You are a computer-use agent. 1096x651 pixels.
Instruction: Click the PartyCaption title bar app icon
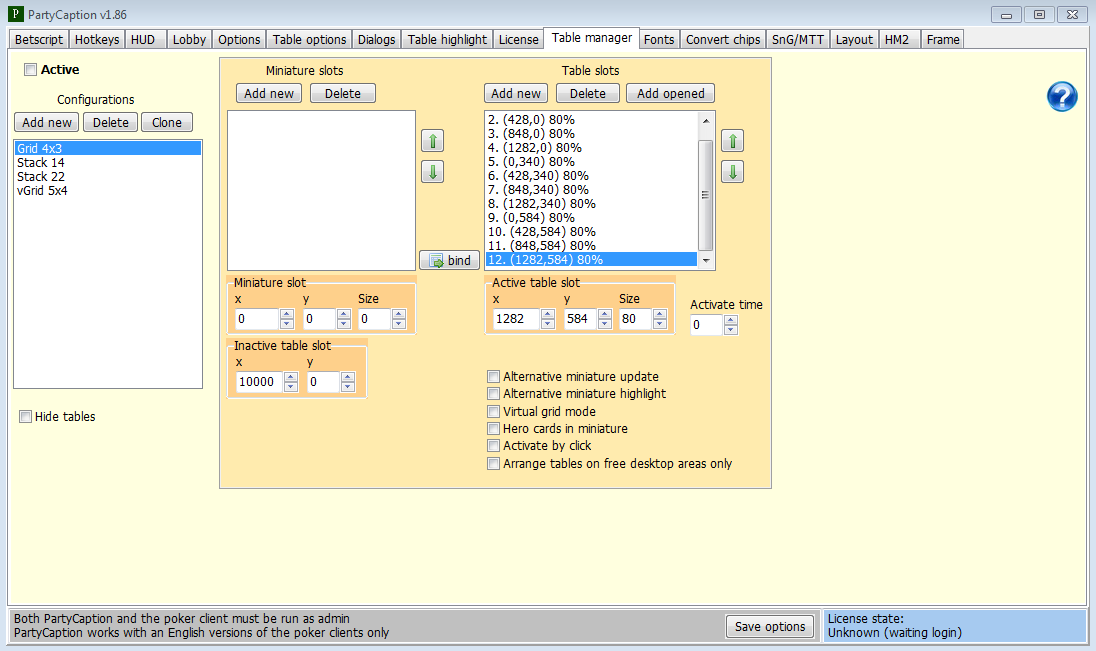[x=15, y=14]
